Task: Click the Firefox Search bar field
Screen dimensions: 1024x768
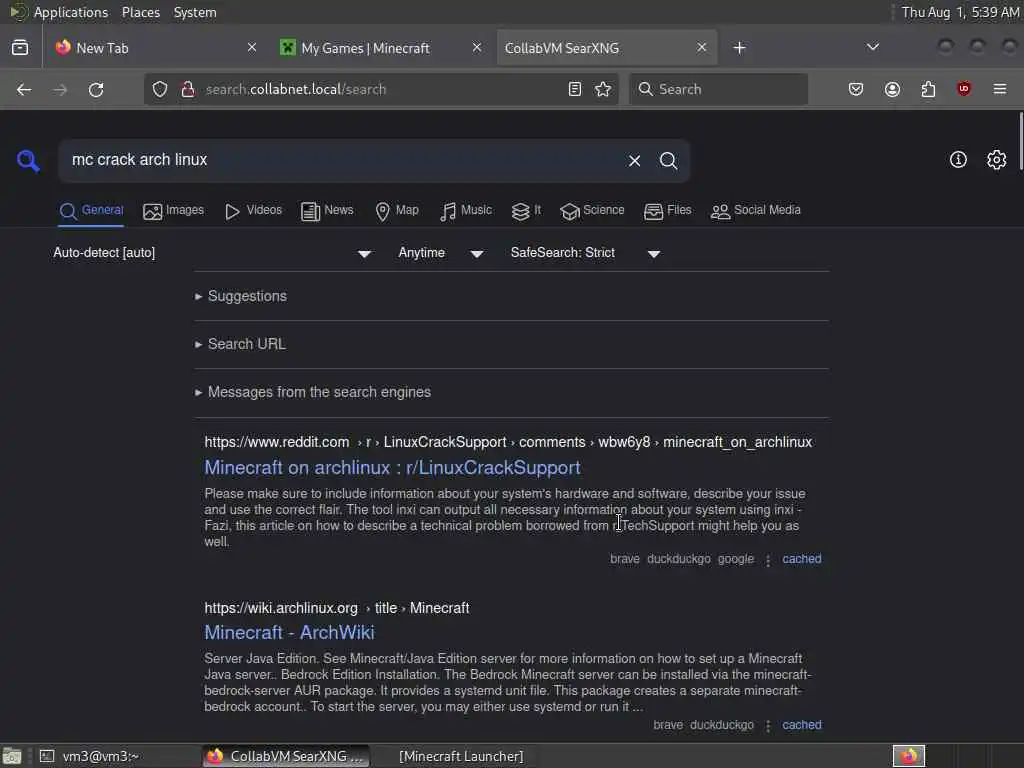Action: coord(718,89)
